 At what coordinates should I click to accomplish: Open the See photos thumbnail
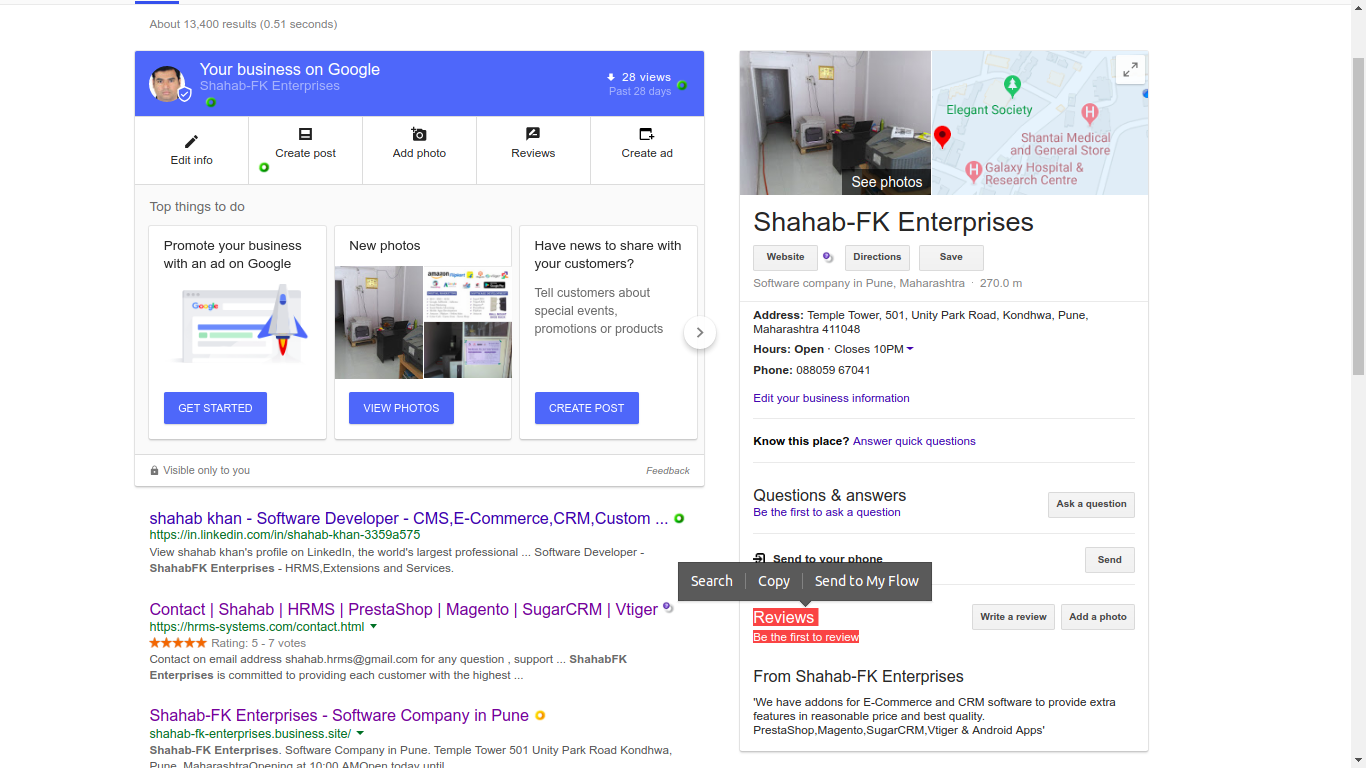[x=835, y=123]
